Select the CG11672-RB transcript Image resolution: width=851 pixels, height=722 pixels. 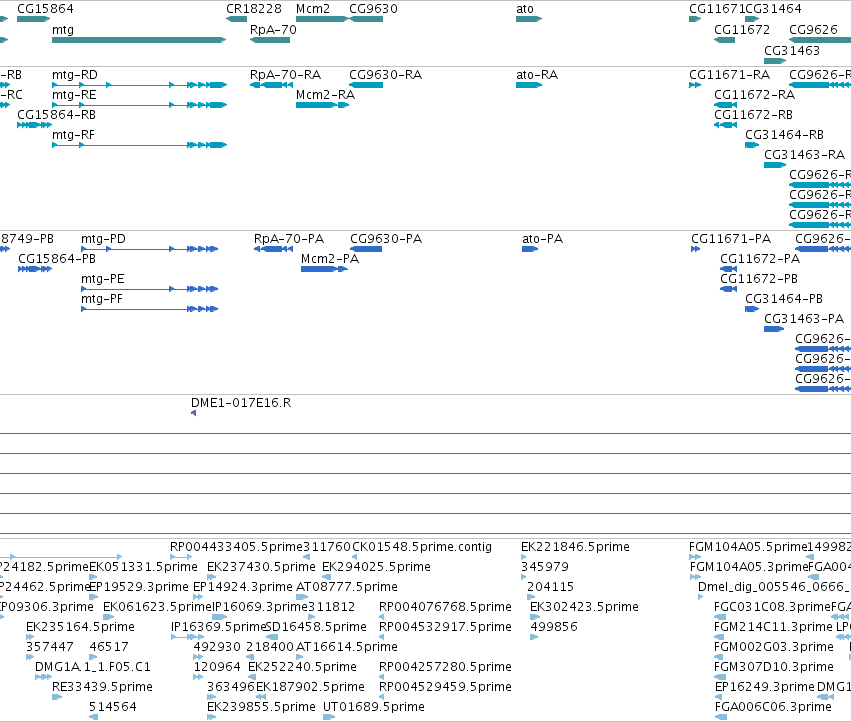point(726,125)
